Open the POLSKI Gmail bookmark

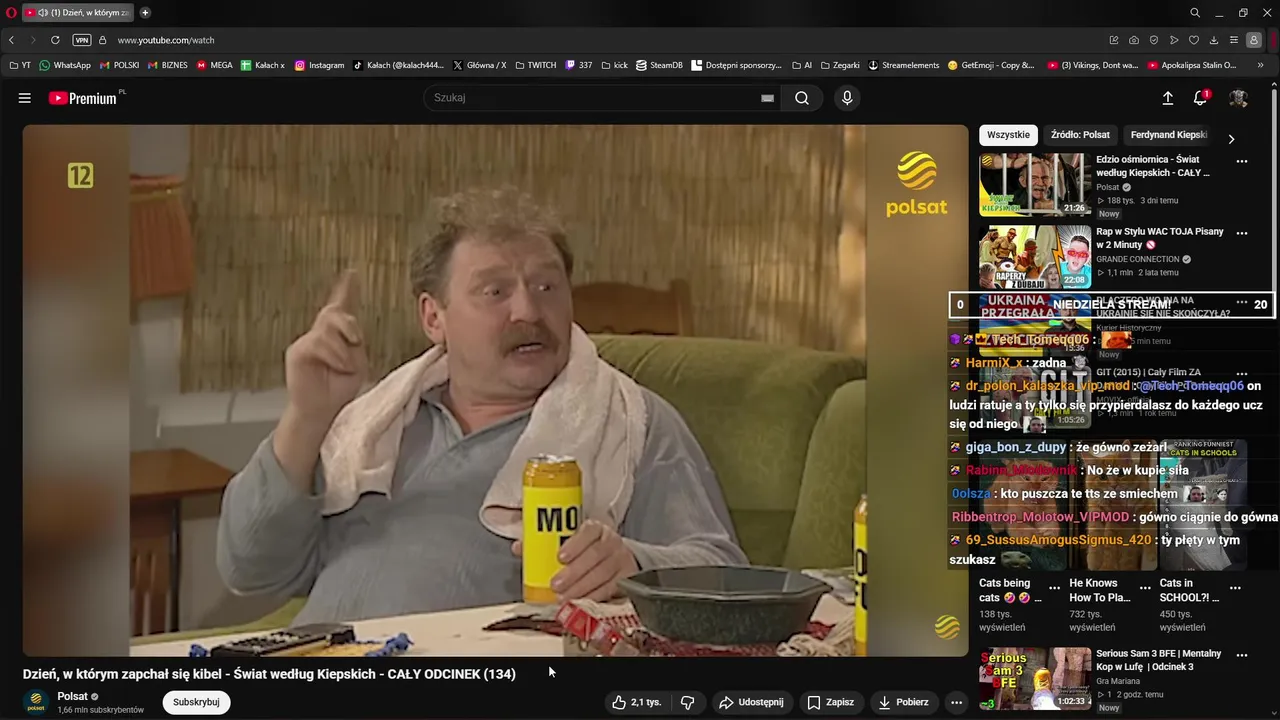click(119, 65)
